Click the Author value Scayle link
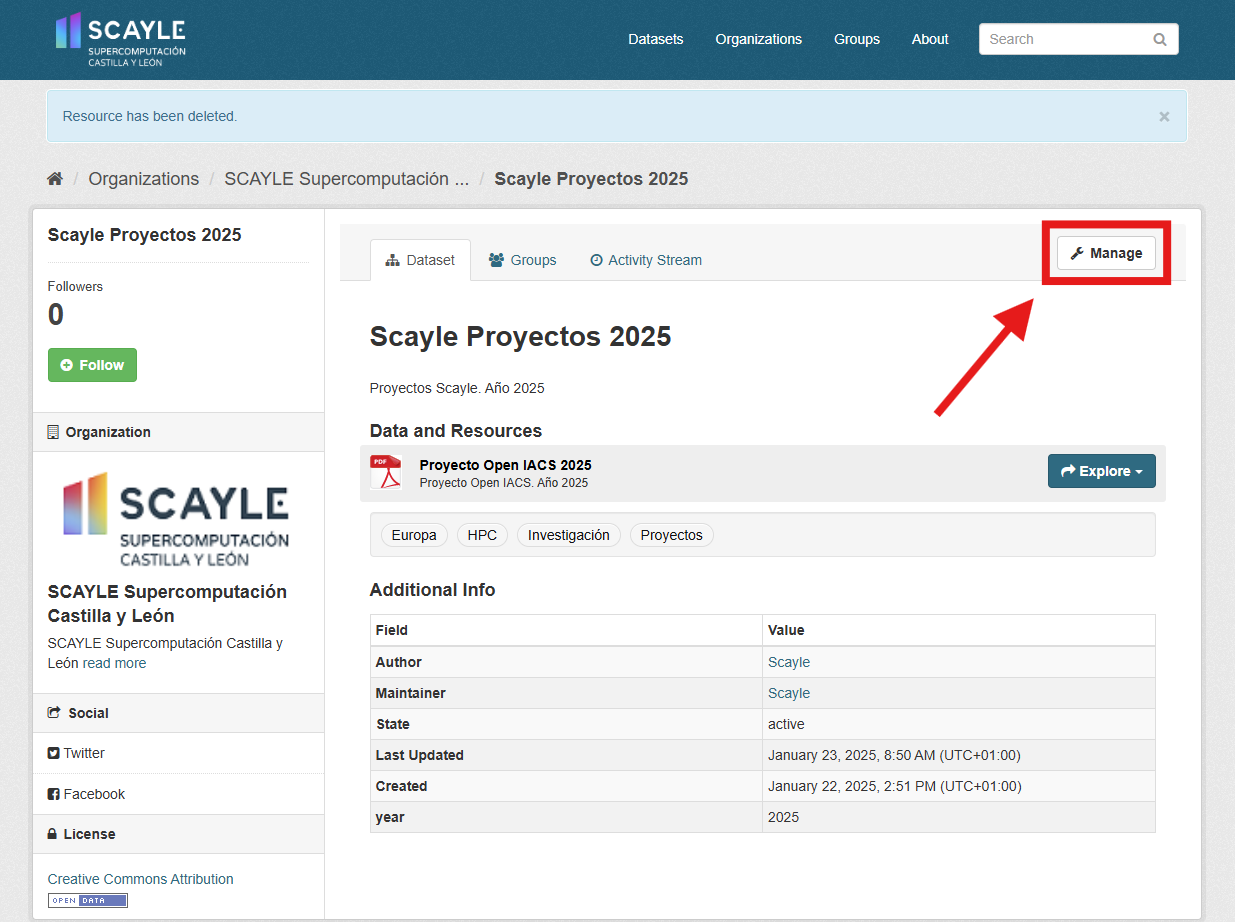 point(789,662)
